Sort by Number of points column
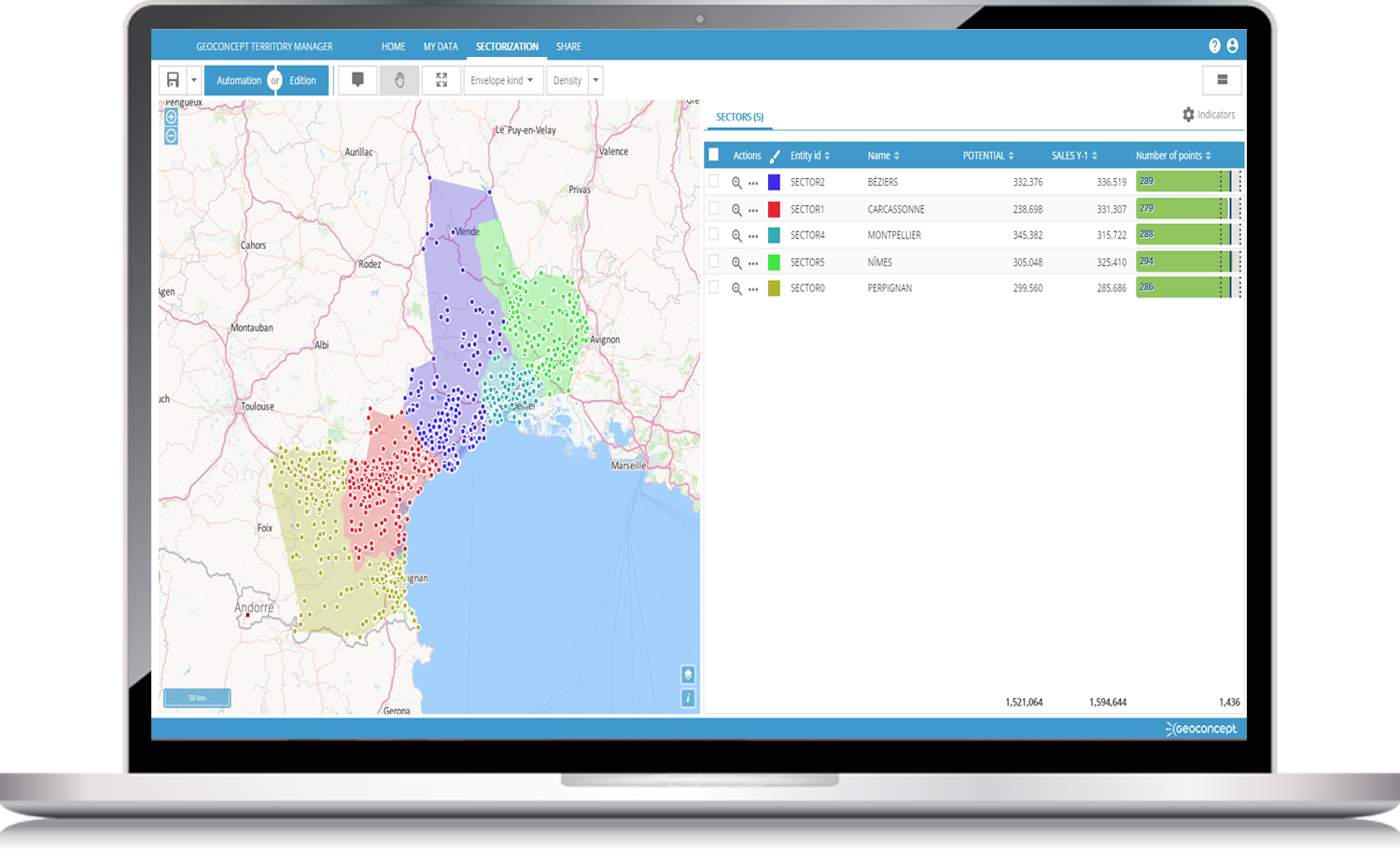This screenshot has width=1400, height=863. pos(1173,156)
